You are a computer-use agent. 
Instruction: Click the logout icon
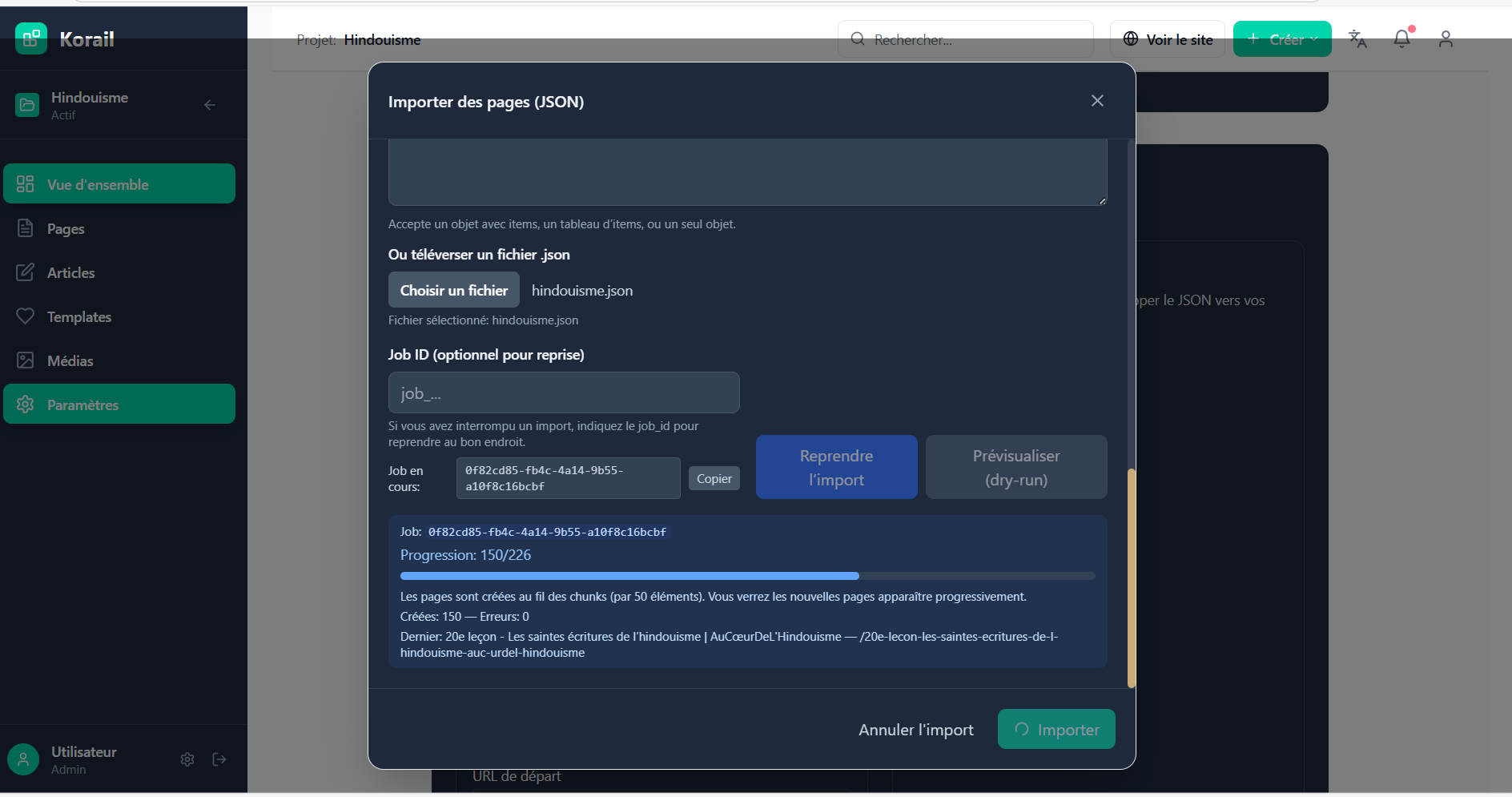(x=219, y=759)
